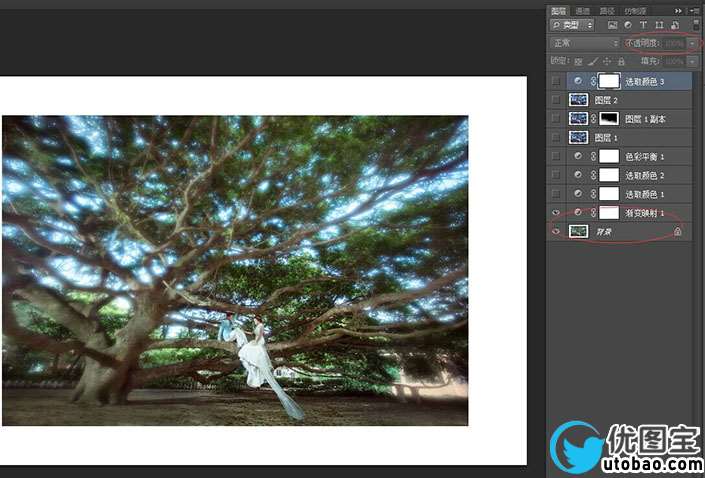Switch to the 图层 tab
Image resolution: width=705 pixels, height=478 pixels.
click(x=559, y=11)
